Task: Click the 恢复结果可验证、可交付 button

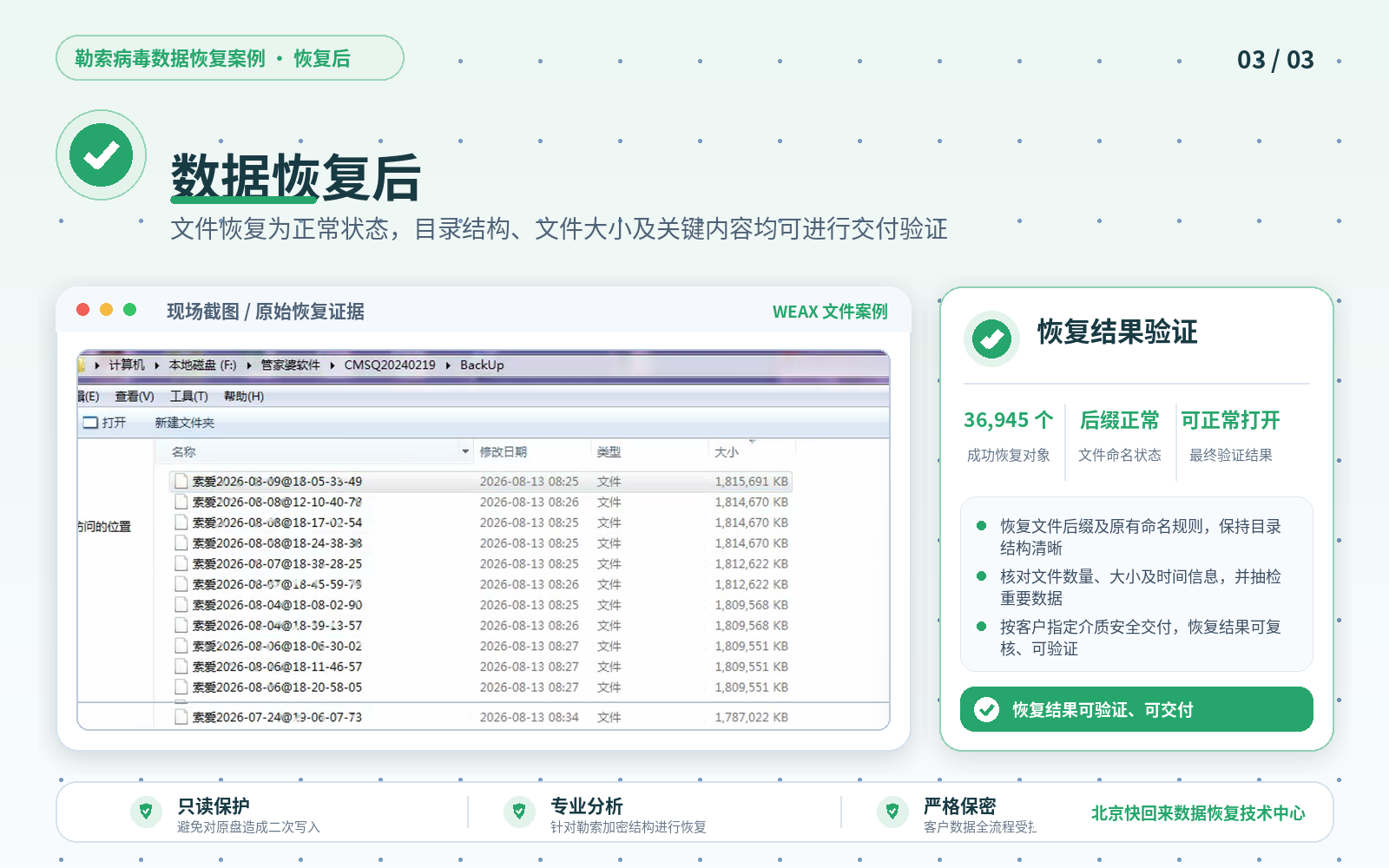Action: (1136, 709)
